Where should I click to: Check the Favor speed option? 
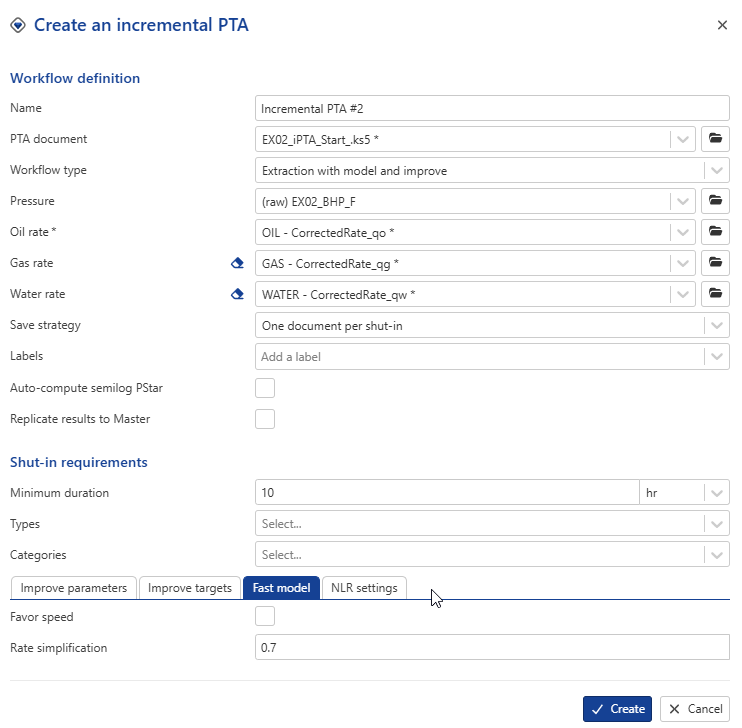click(265, 617)
